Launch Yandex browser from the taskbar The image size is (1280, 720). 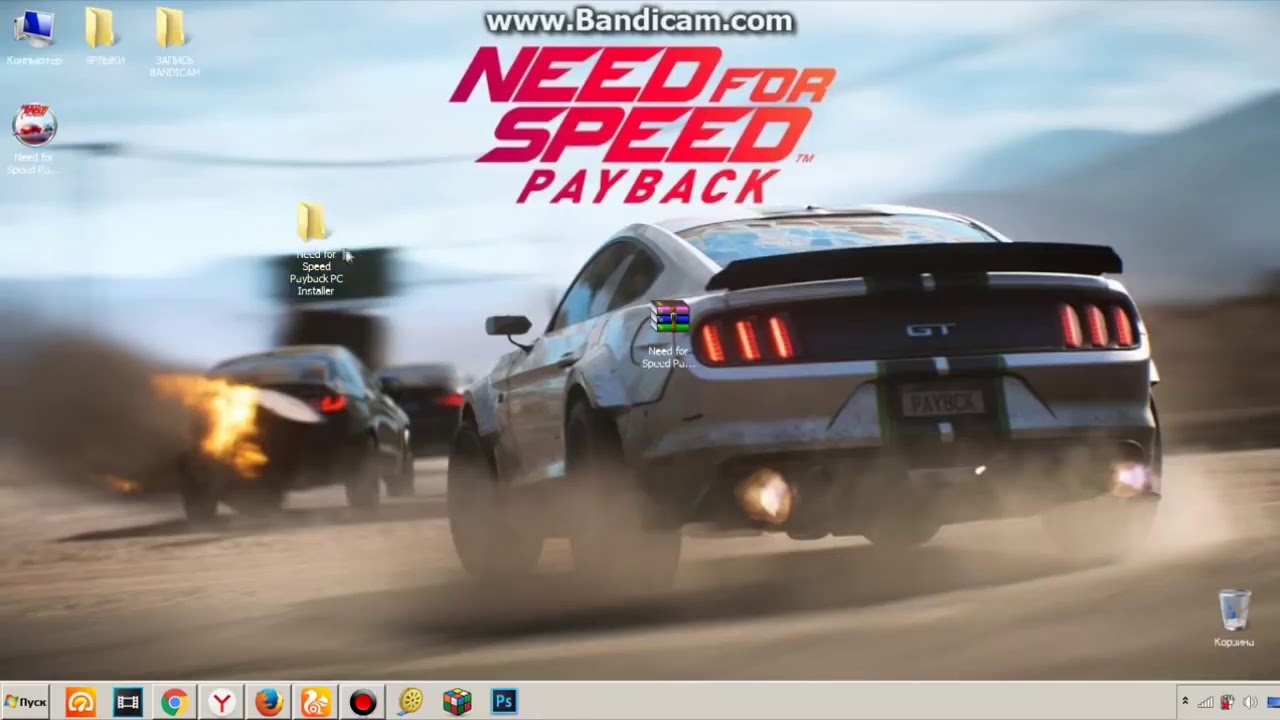tap(222, 702)
